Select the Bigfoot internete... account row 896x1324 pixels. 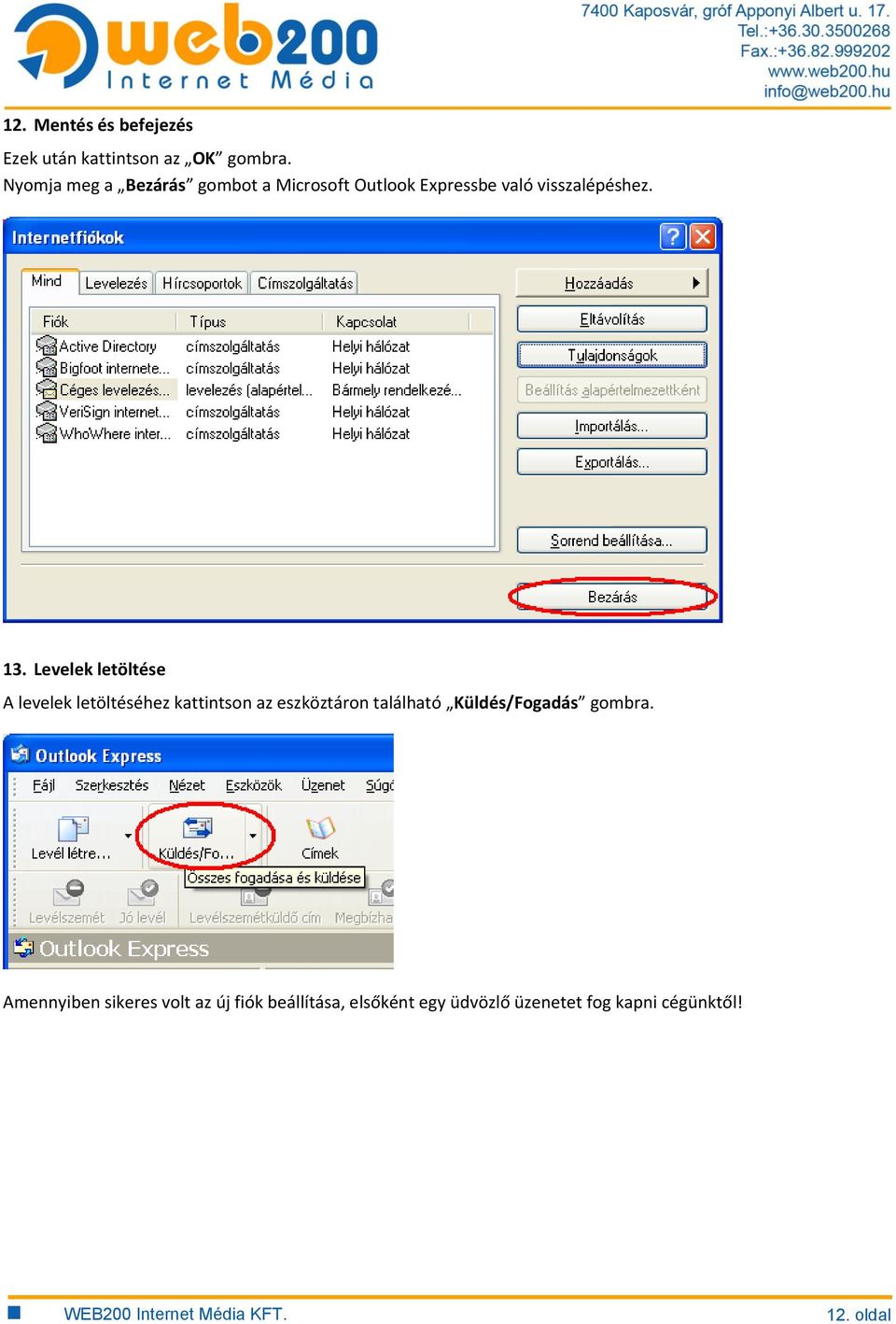(261, 368)
